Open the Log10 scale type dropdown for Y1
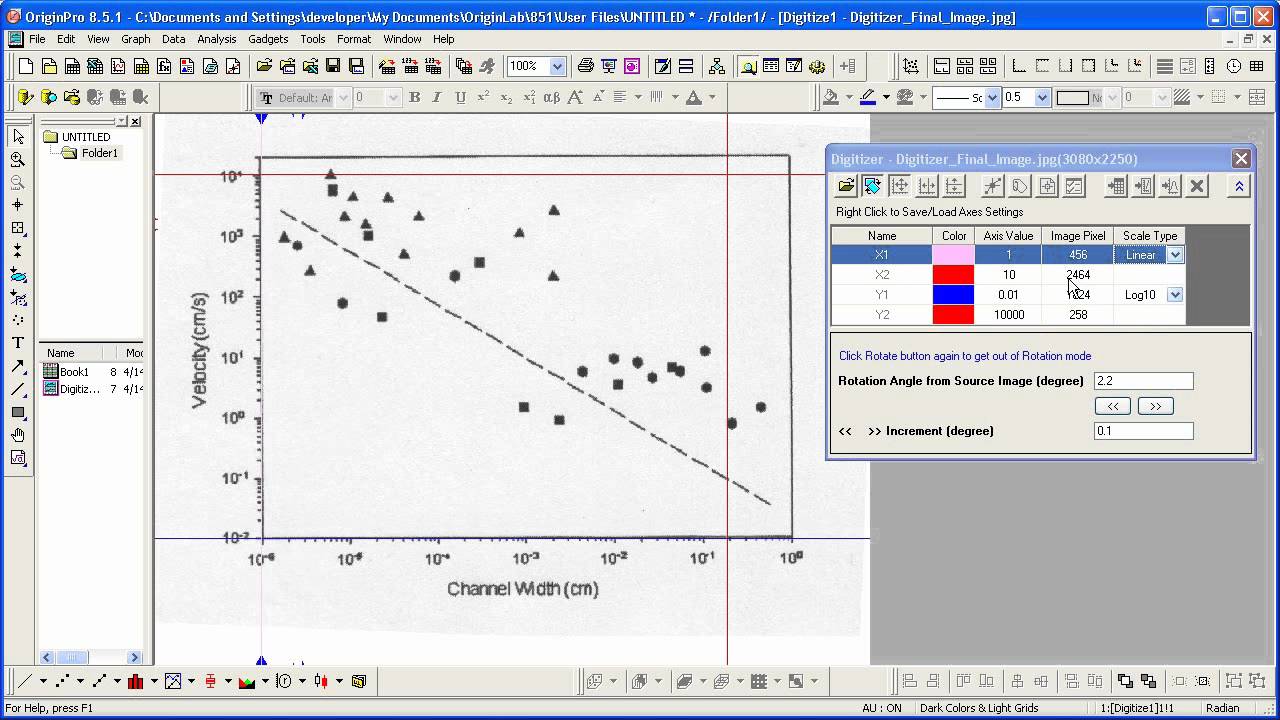Screen dimensions: 1280x720 [1175, 295]
